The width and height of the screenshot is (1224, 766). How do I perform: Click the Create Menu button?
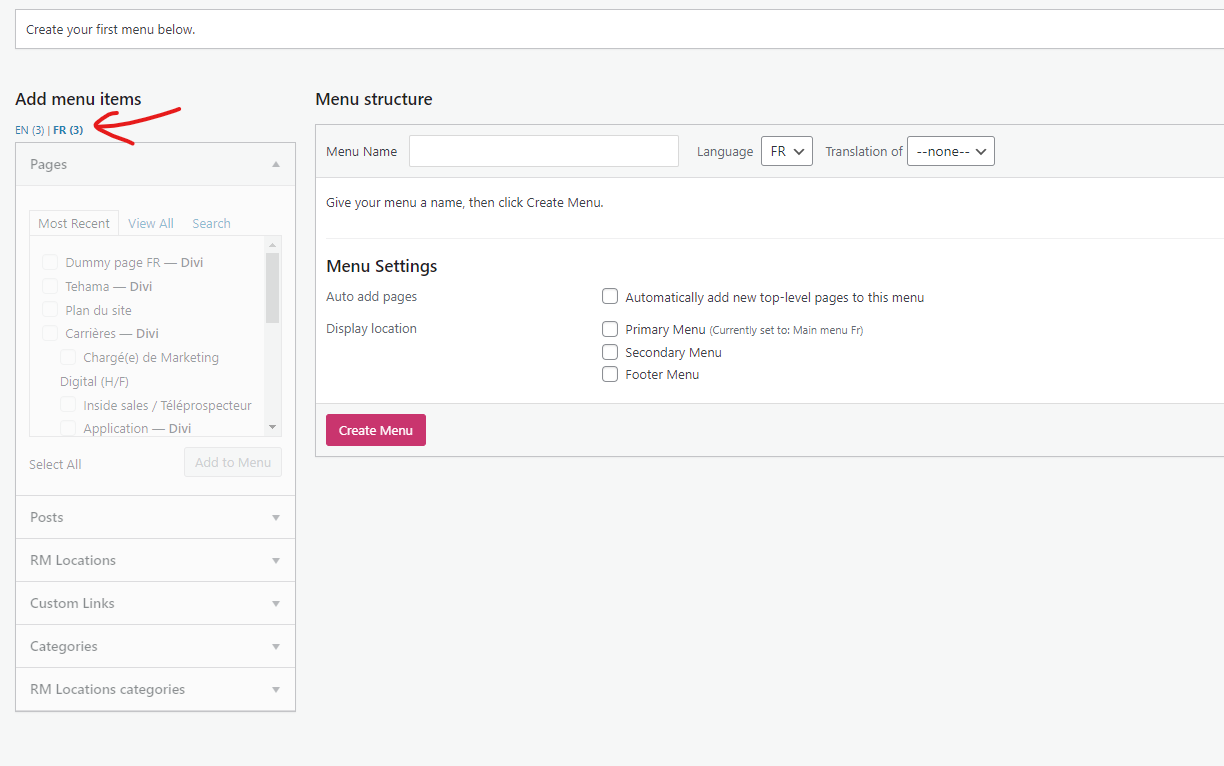[376, 430]
